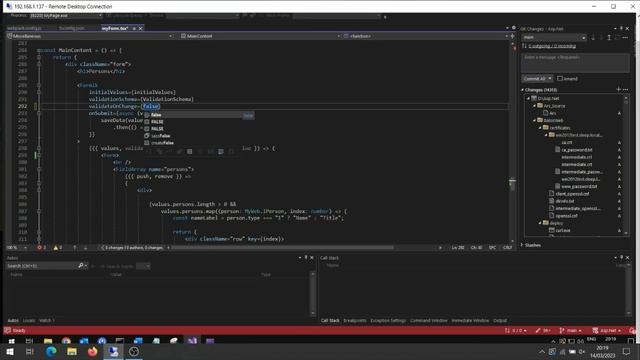Screen dimensions: 640x360
Task: Open the Commit All dropdown arrow
Action: tap(550, 78)
